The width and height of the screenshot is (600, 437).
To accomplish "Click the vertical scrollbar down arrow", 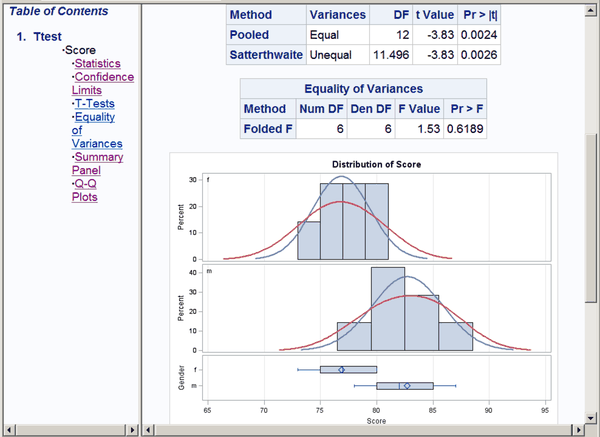I will [592, 416].
